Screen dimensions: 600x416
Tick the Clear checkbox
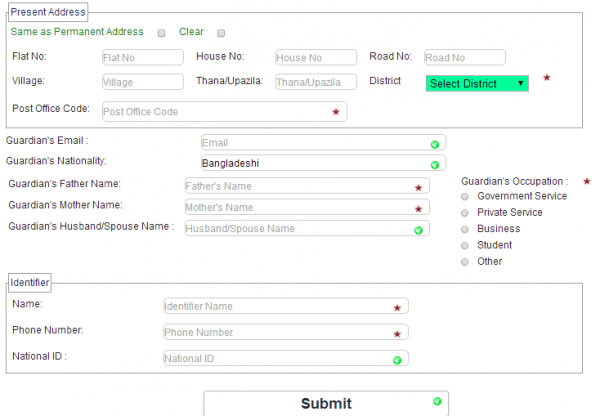tap(221, 32)
